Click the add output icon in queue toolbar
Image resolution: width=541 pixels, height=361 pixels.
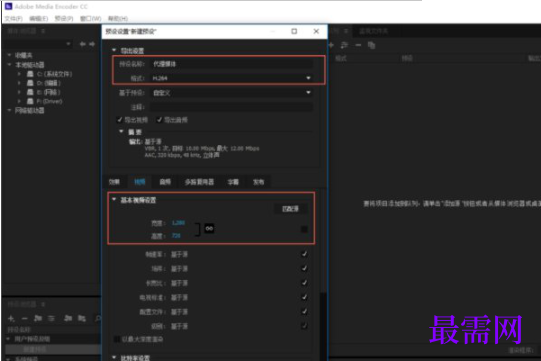click(x=344, y=45)
